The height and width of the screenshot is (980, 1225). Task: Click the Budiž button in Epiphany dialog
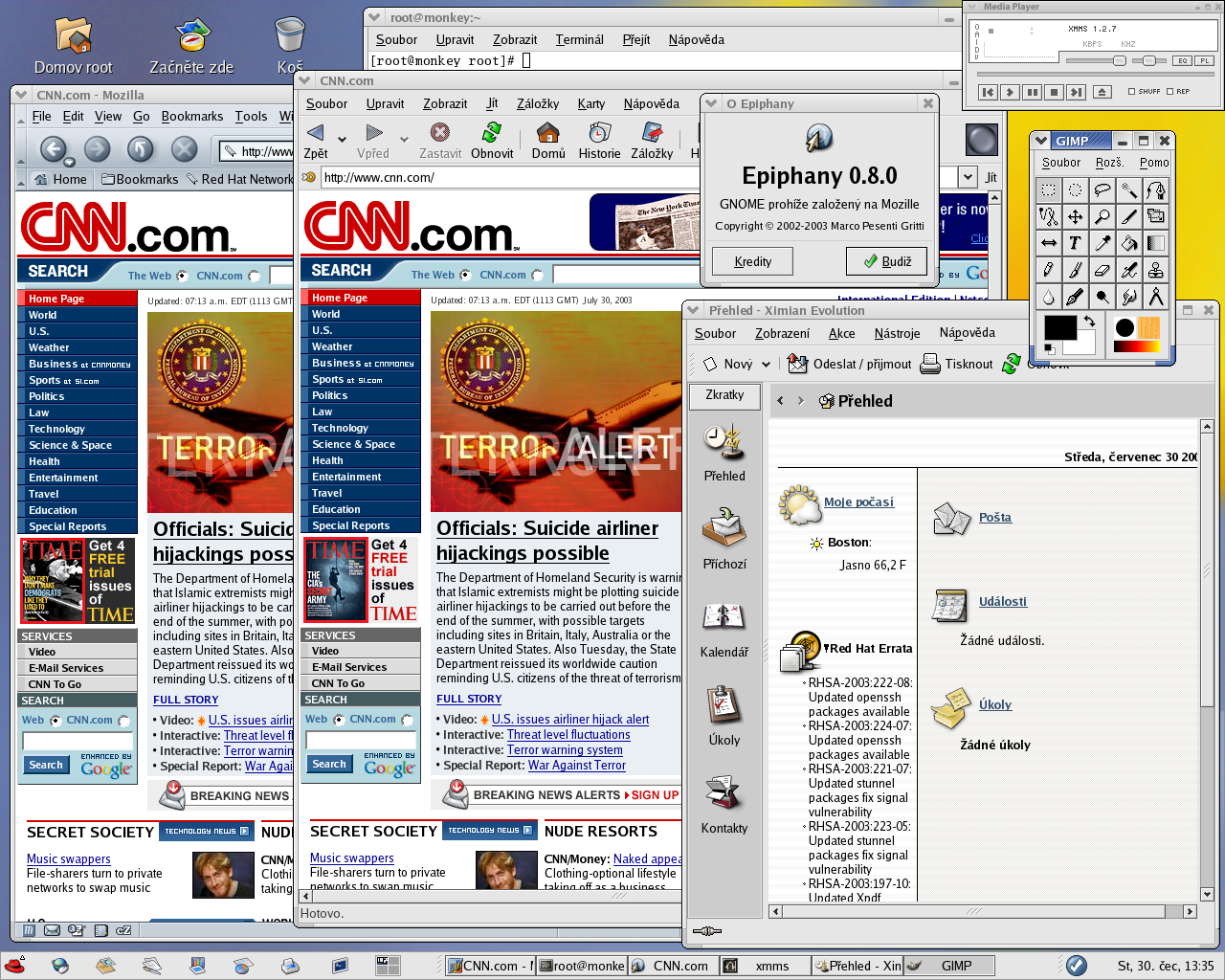(886, 261)
